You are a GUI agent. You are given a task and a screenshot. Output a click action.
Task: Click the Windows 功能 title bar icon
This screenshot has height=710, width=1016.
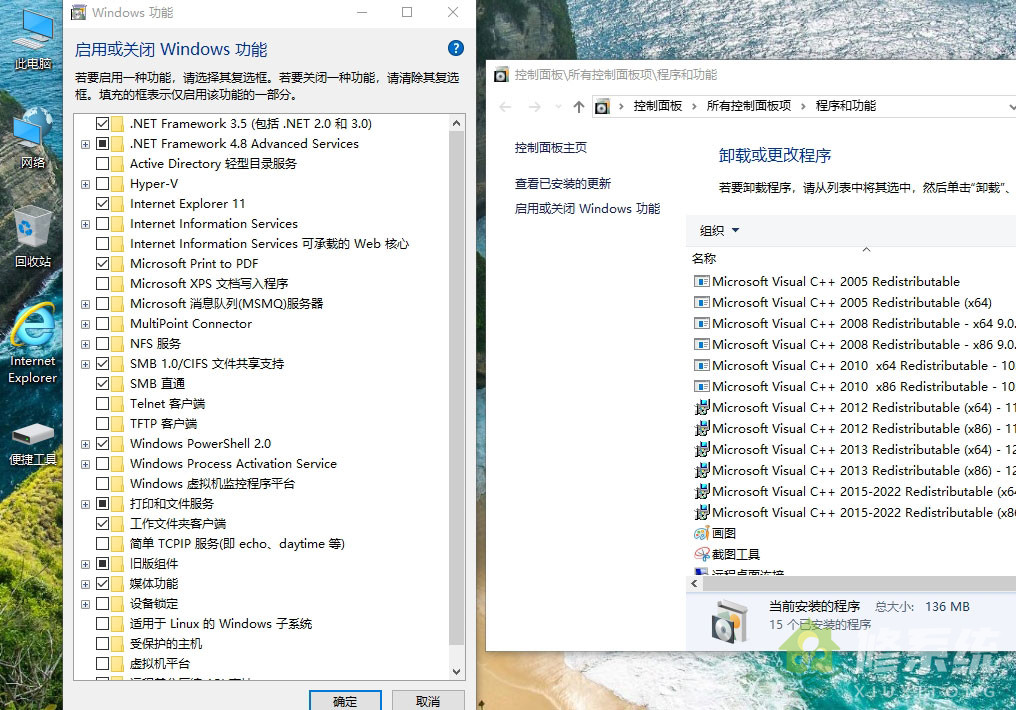[78, 12]
